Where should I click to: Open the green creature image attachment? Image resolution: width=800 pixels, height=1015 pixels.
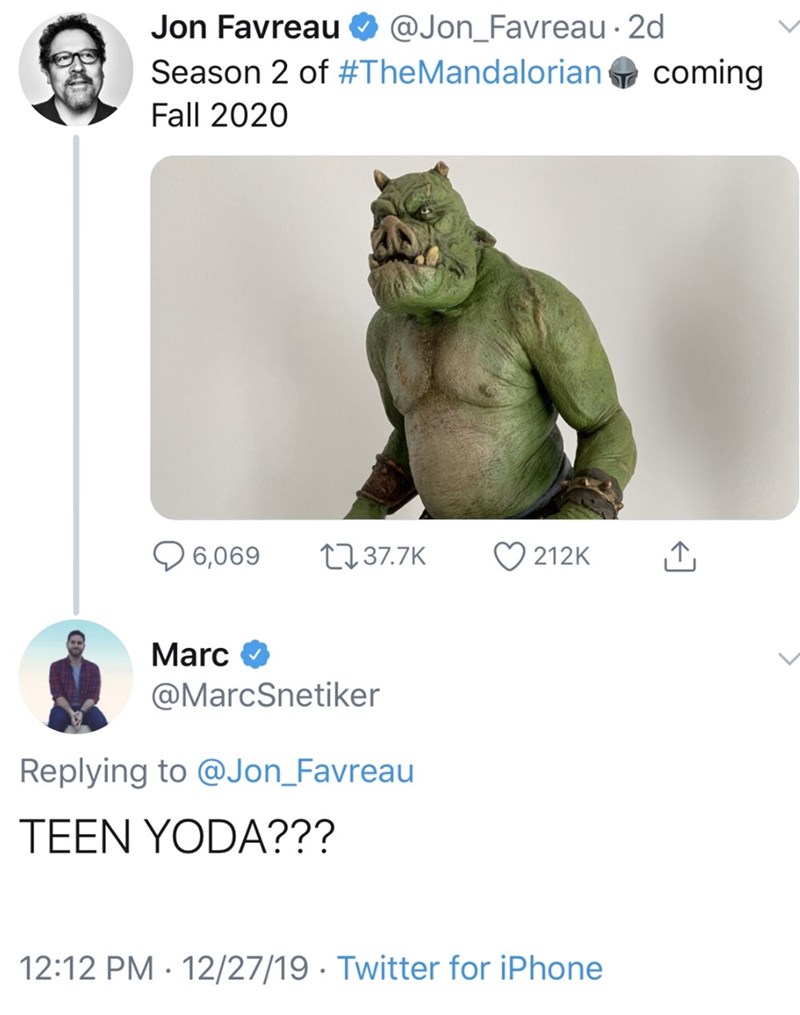474,338
